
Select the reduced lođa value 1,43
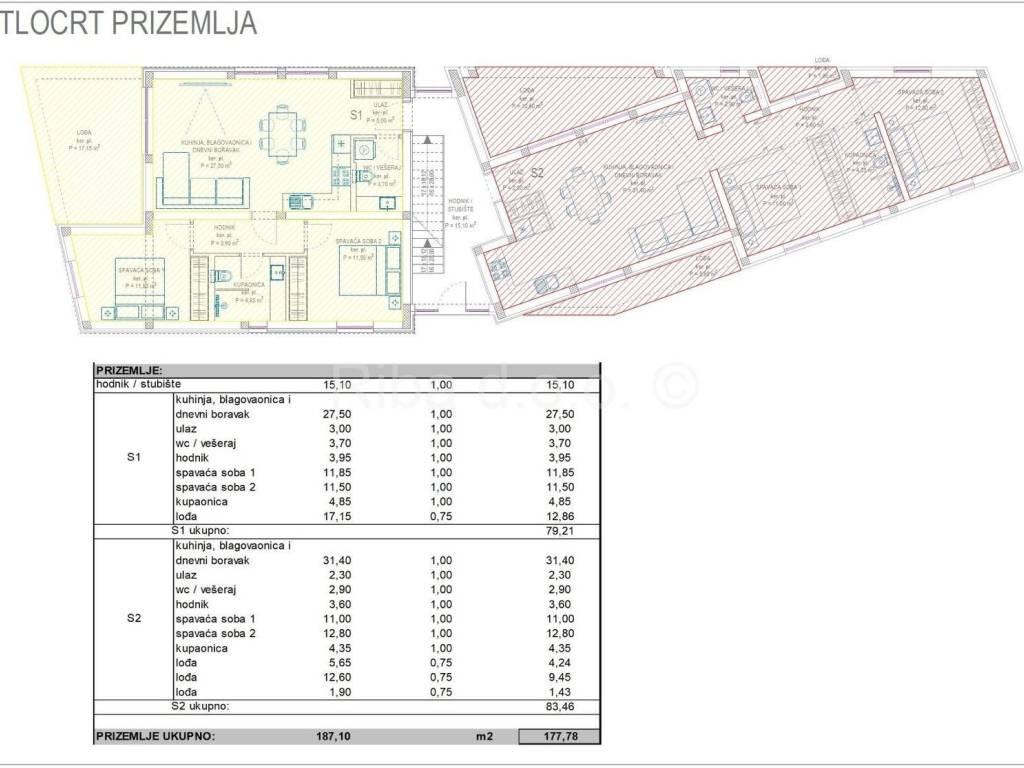562,692
